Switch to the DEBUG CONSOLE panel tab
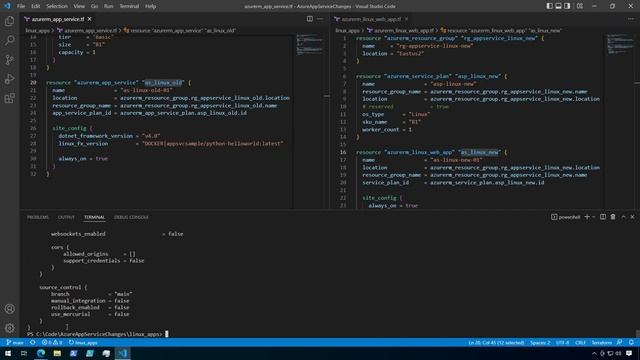The height and width of the screenshot is (360, 640). (131, 217)
